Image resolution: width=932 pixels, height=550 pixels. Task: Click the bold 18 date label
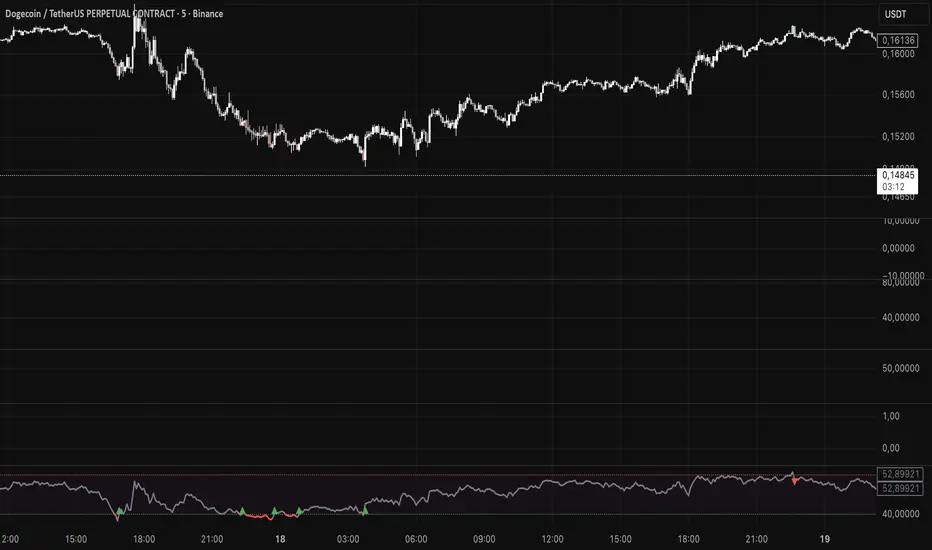[x=280, y=539]
